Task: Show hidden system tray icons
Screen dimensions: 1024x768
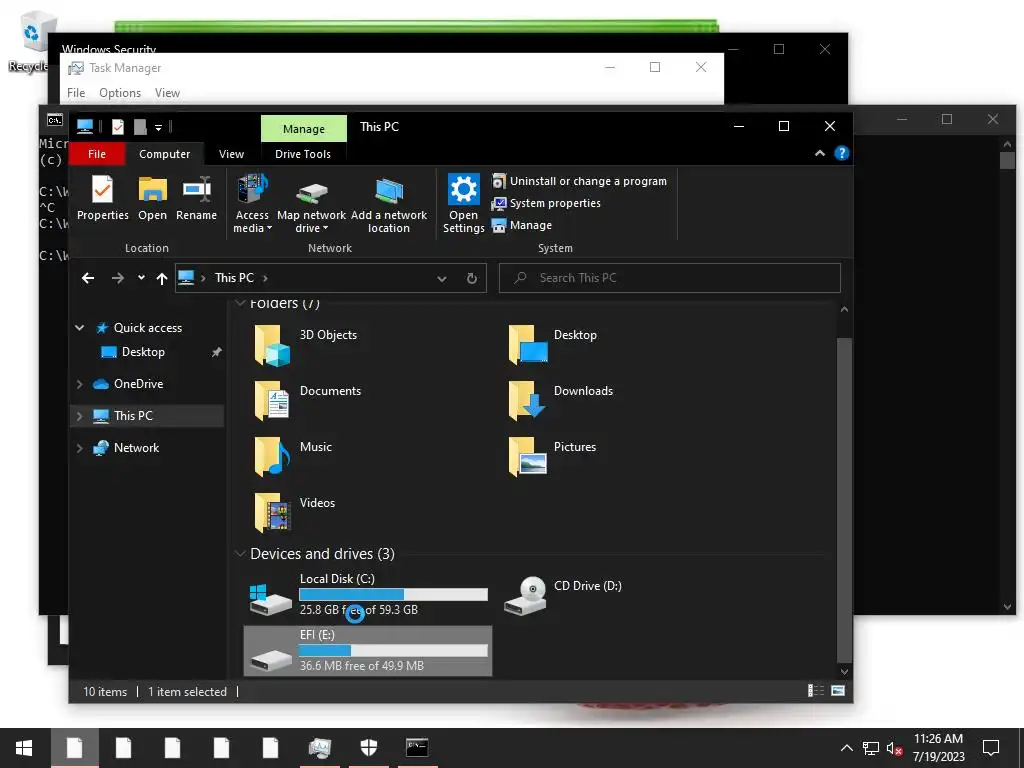Action: [846, 748]
